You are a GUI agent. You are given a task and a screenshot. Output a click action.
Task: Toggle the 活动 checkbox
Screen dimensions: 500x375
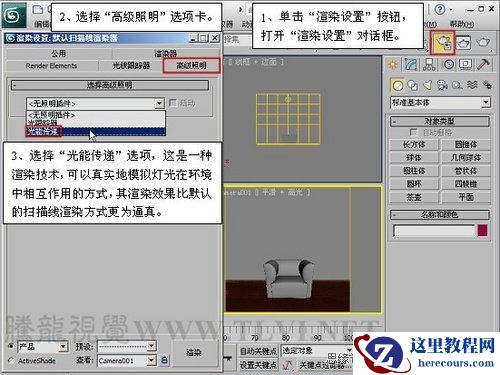click(172, 102)
